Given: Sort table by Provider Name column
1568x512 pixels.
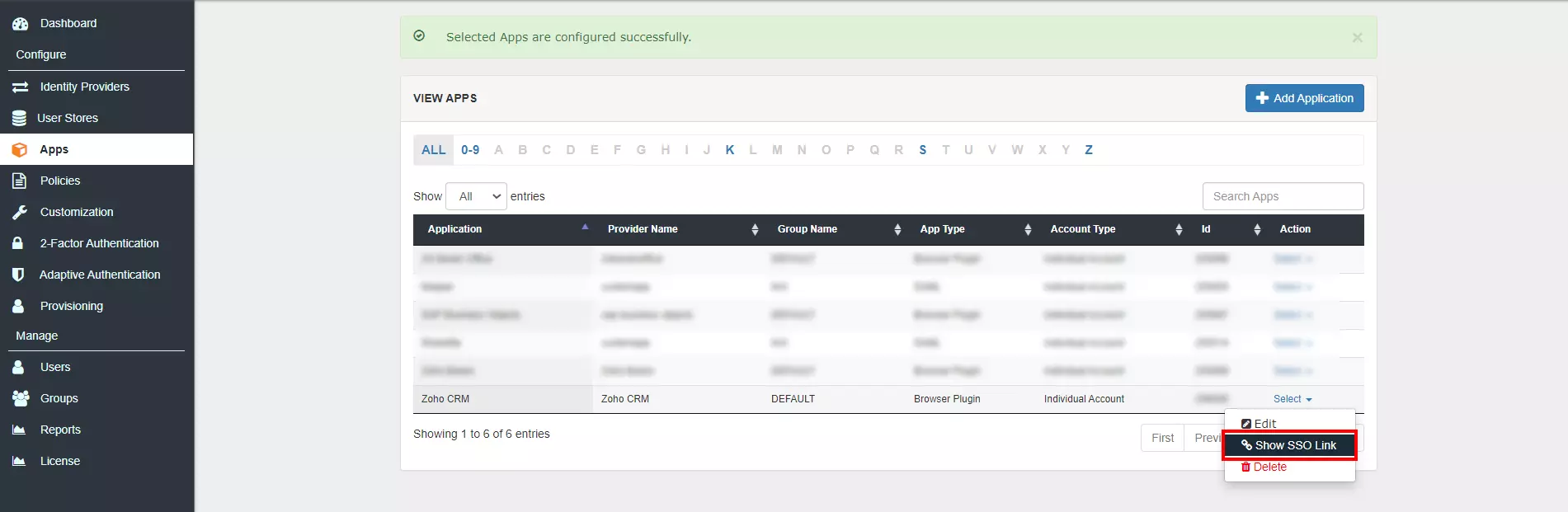Looking at the screenshot, I should 680,229.
